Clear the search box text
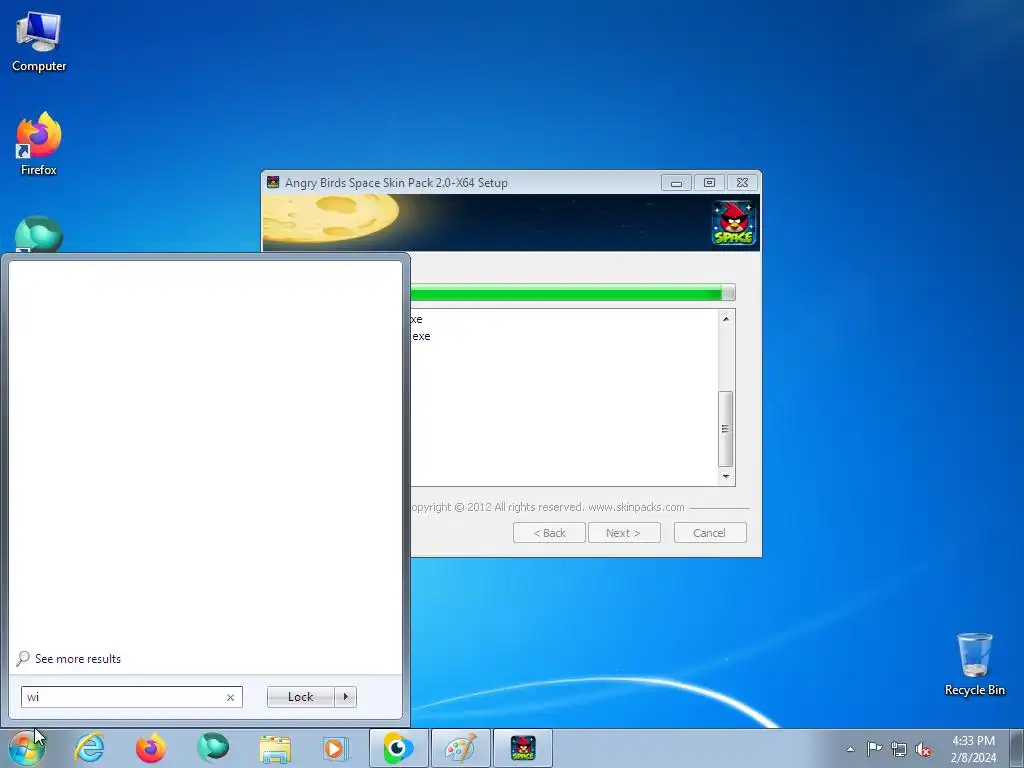Screen dimensions: 1024x768 pos(231,697)
